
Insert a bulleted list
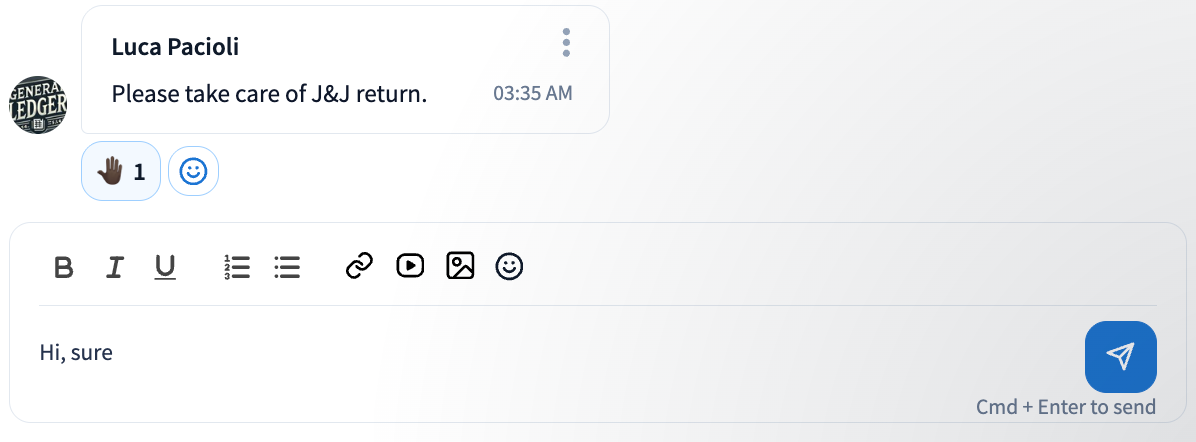click(x=287, y=267)
